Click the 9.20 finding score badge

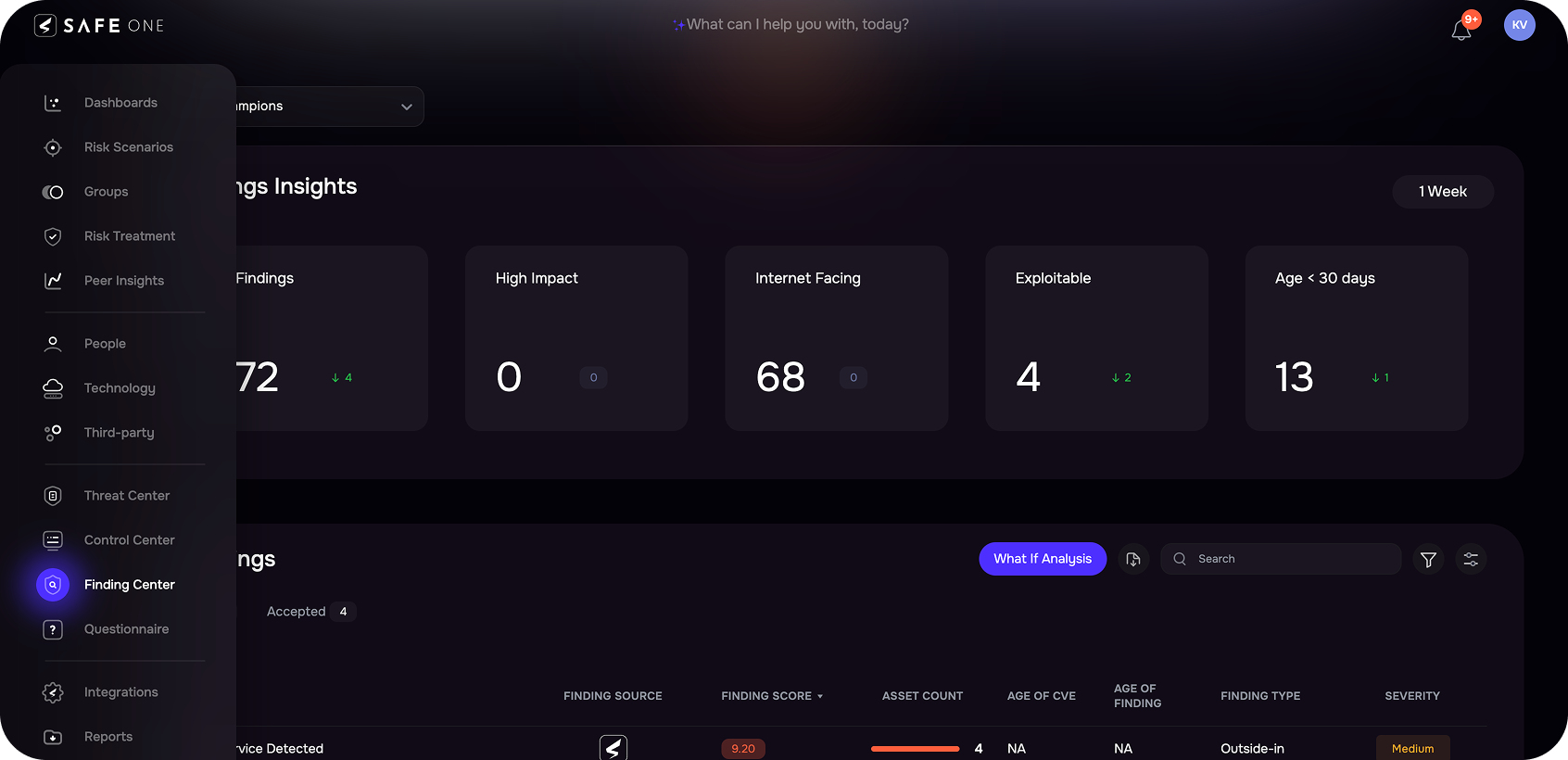743,749
